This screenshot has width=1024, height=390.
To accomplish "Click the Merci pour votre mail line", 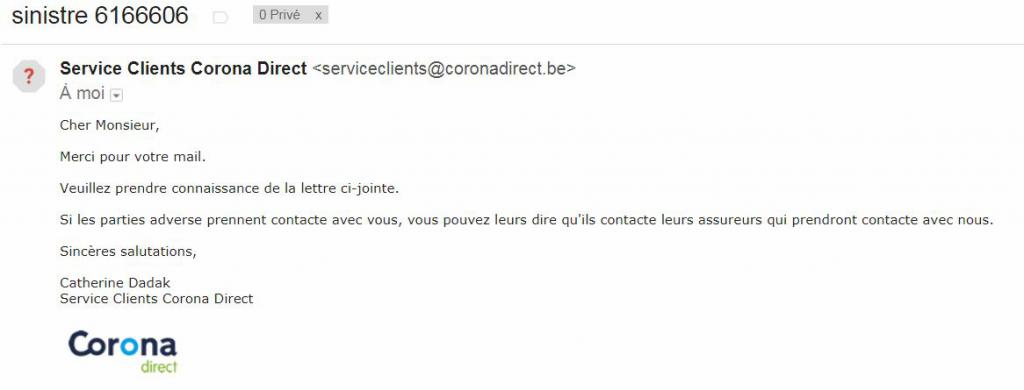I will point(133,157).
